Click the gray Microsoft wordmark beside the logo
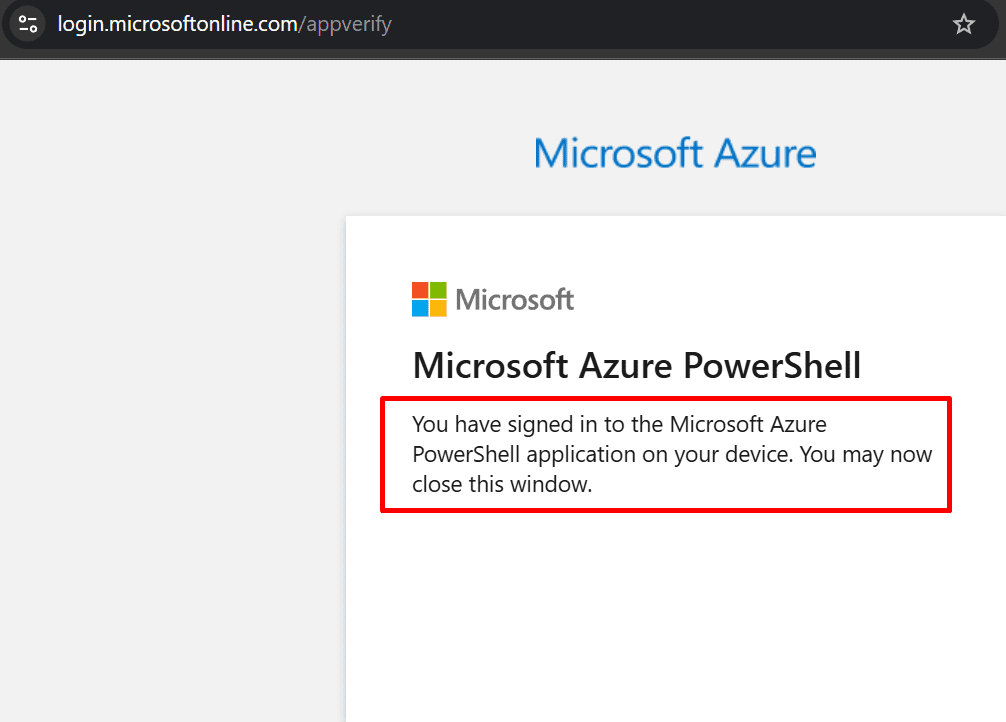The height and width of the screenshot is (722, 1006). point(515,300)
